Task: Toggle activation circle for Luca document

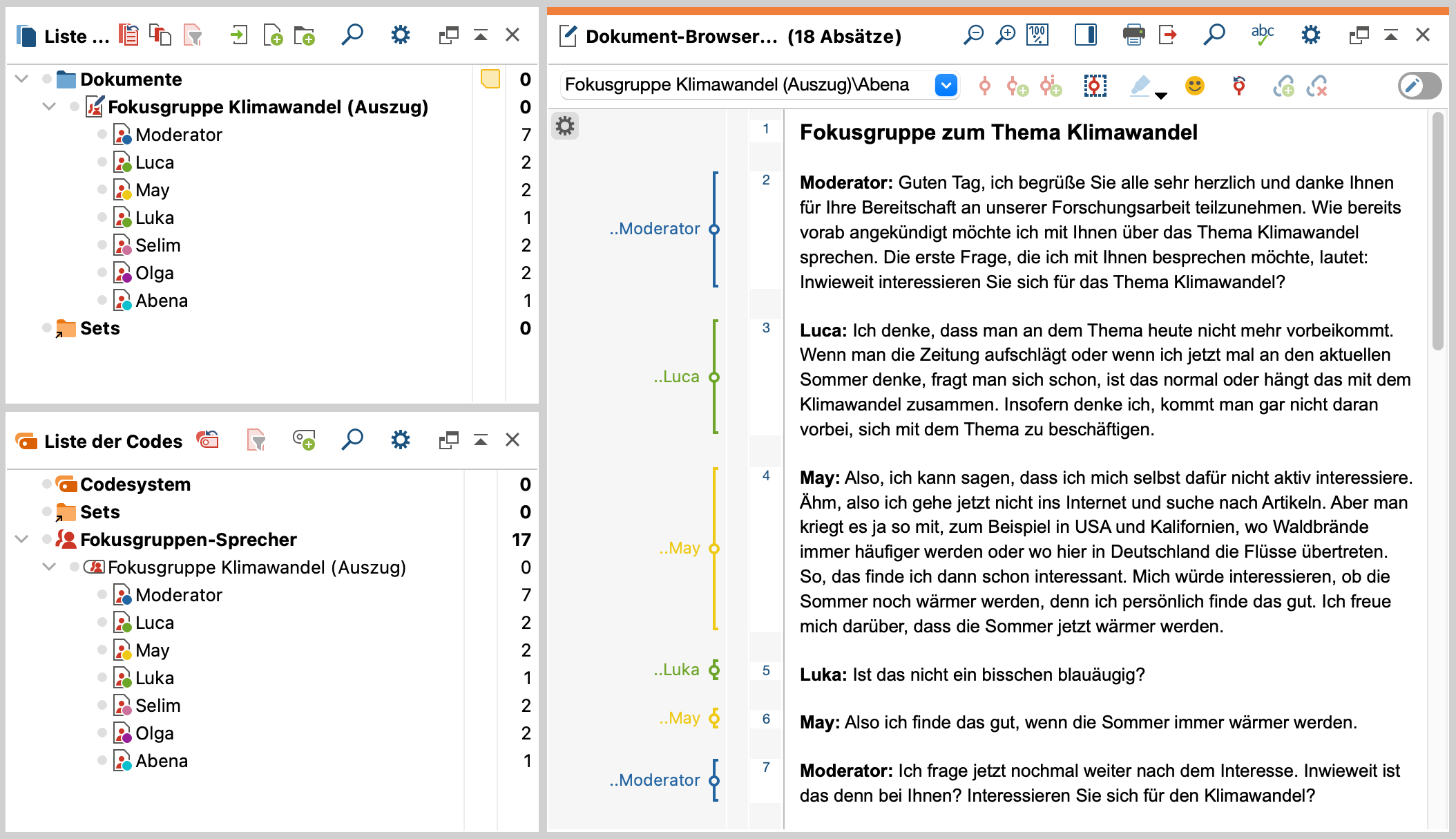Action: click(102, 162)
